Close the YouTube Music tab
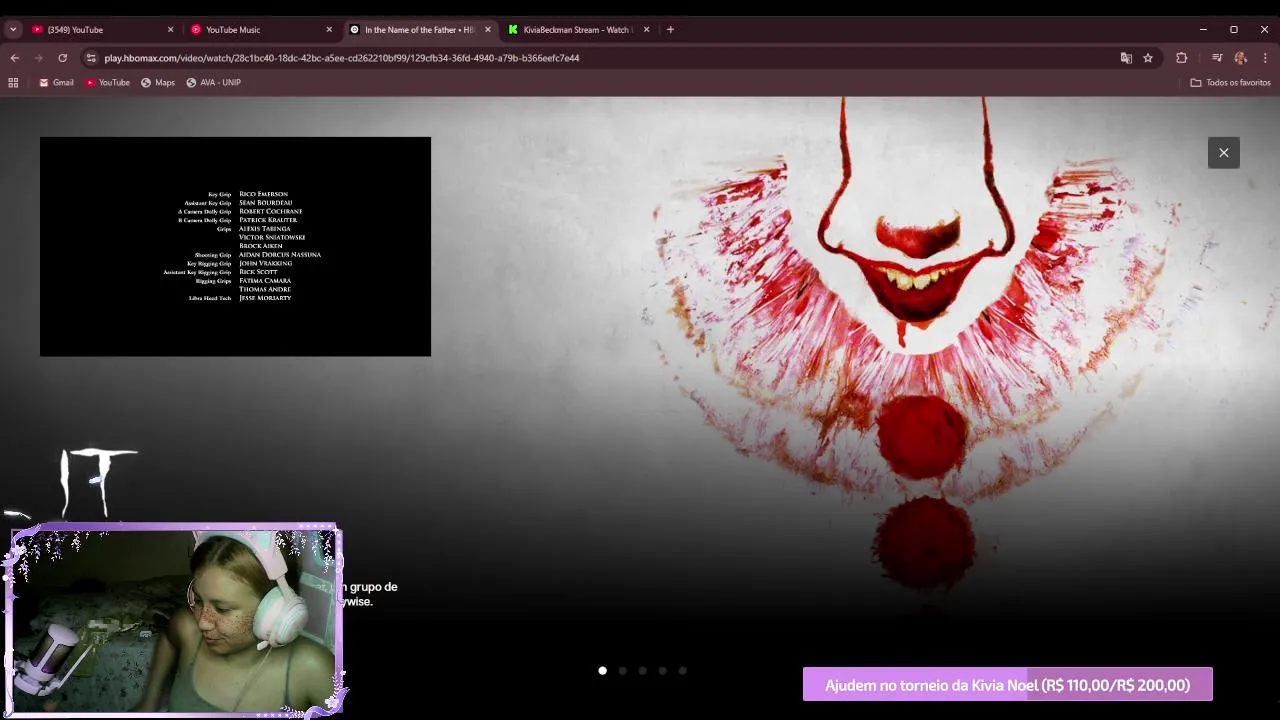This screenshot has height=720, width=1280. coord(329,29)
